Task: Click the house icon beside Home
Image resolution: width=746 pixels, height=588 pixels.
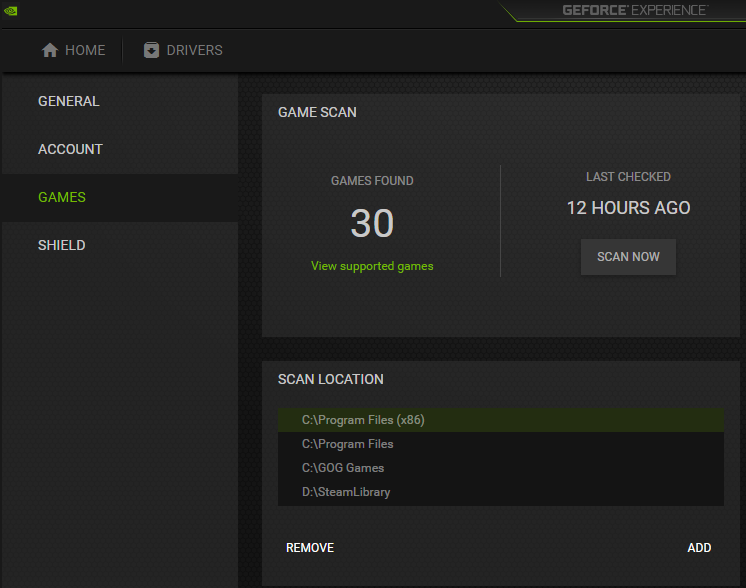Action: pos(49,50)
